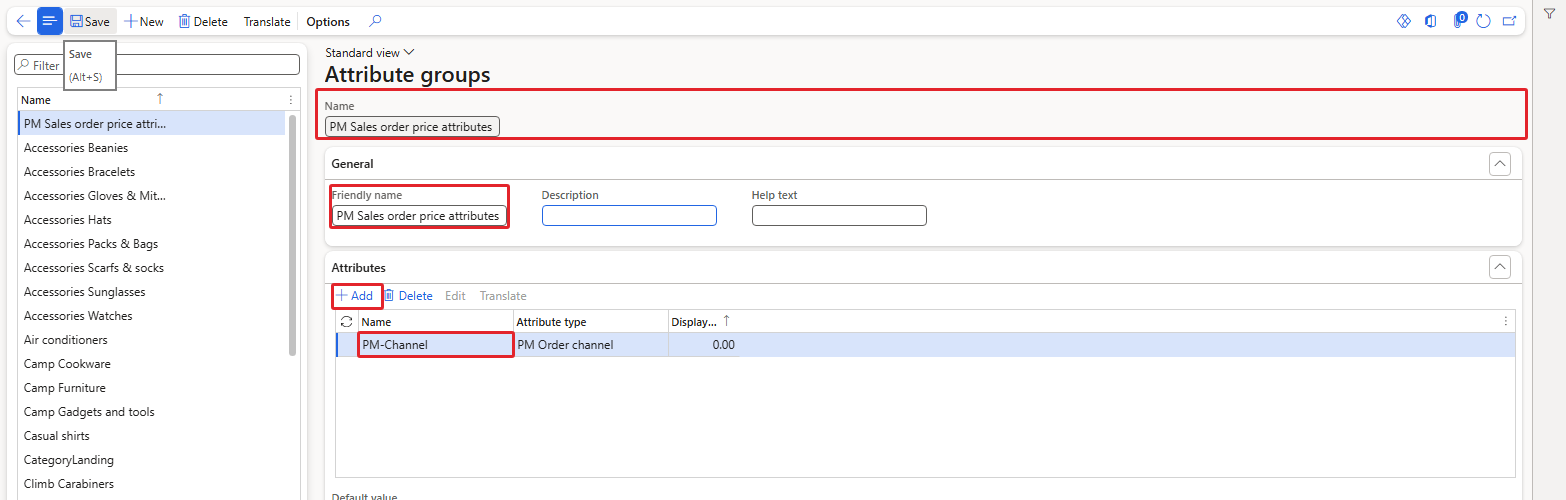Sort attributes grid by Name column

coord(435,322)
